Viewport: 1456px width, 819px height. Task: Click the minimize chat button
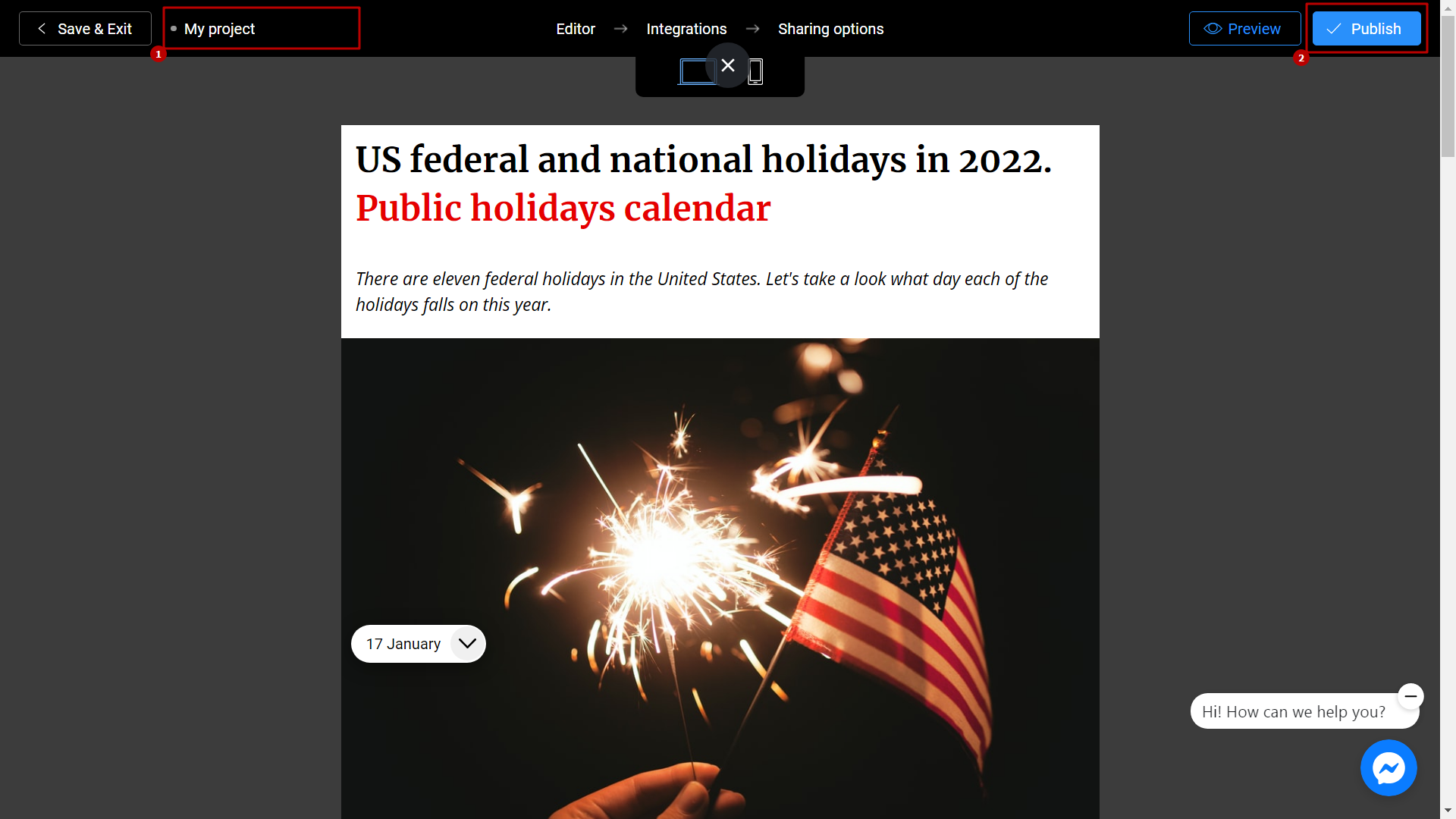1411,696
